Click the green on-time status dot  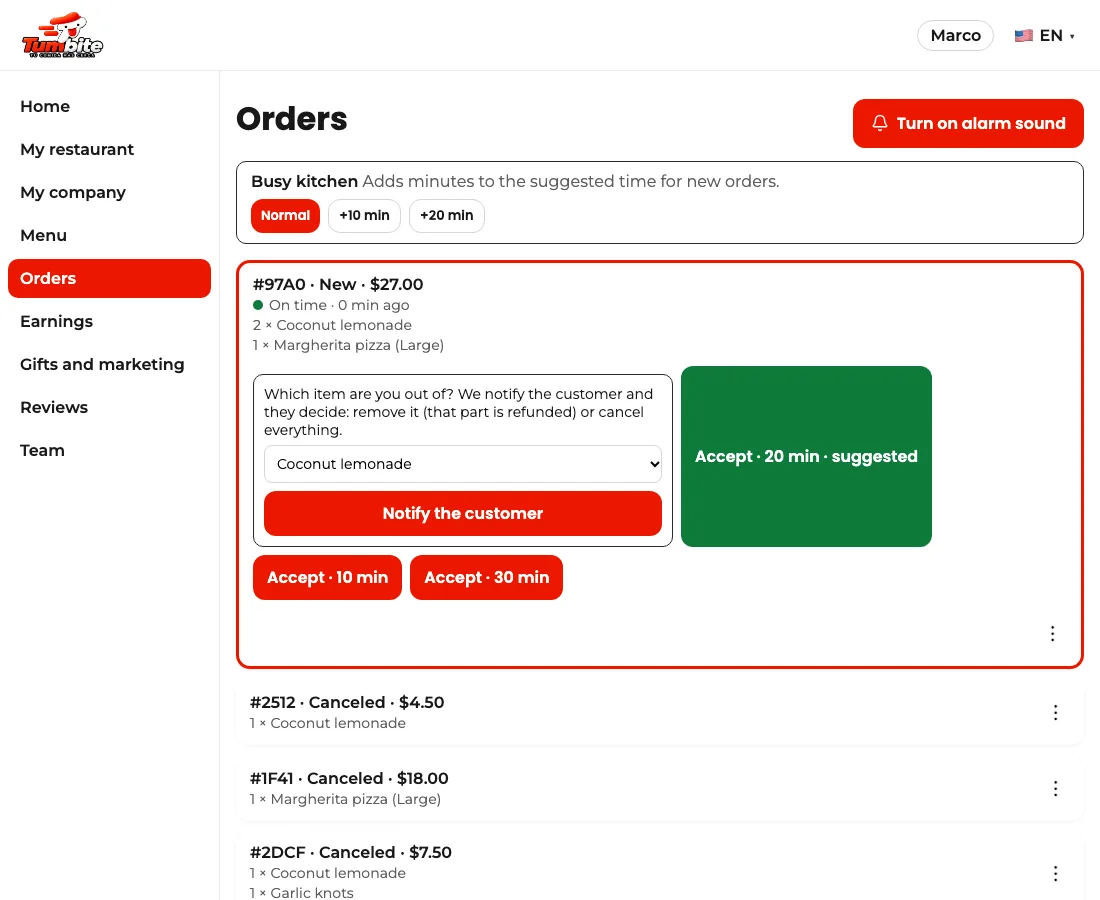(258, 305)
